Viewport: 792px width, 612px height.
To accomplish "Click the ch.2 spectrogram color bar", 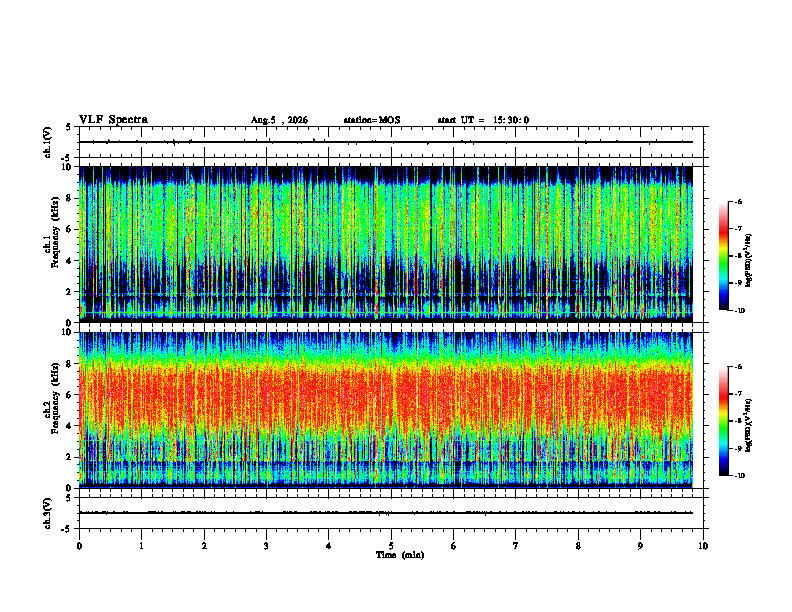I will pos(723,421).
